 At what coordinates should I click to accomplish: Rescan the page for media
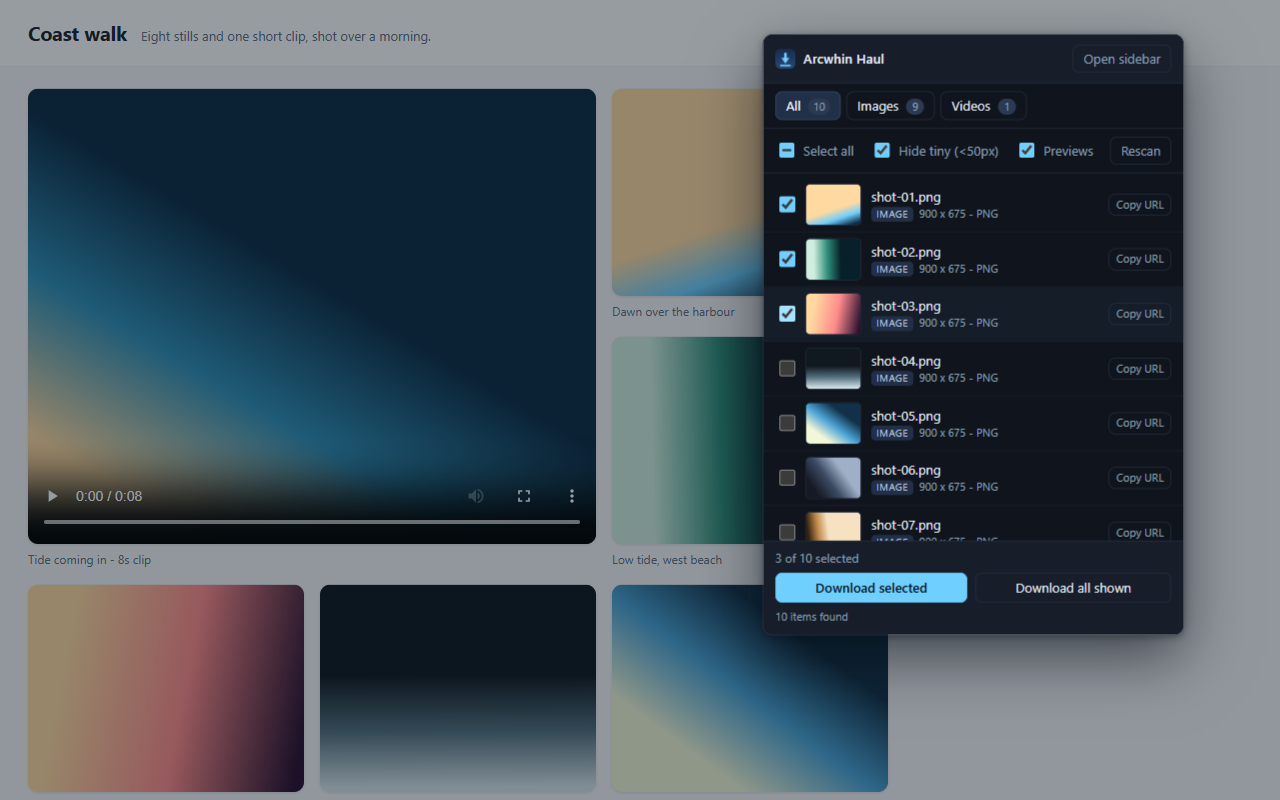pyautogui.click(x=1140, y=151)
